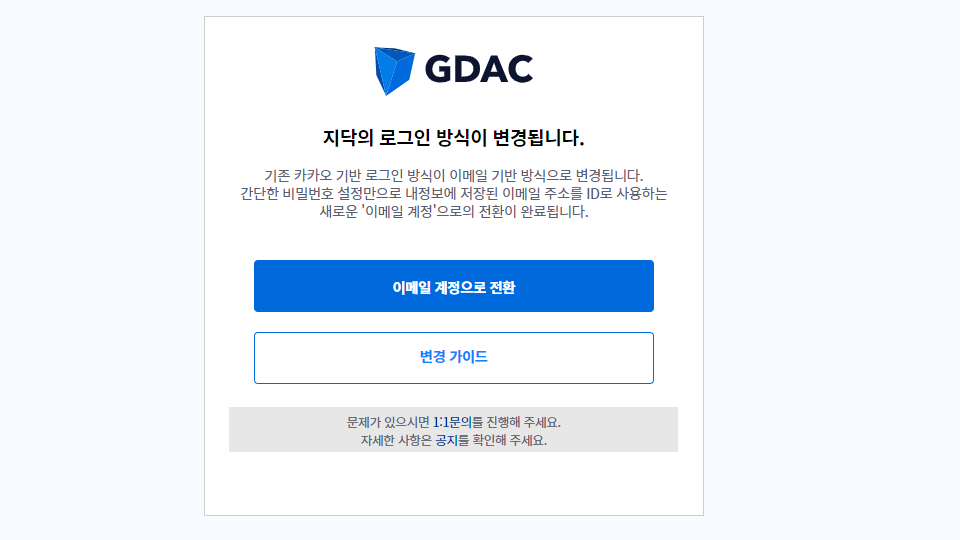Click the empty white area below the gray notice
This screenshot has width=960, height=540.
click(x=454, y=484)
